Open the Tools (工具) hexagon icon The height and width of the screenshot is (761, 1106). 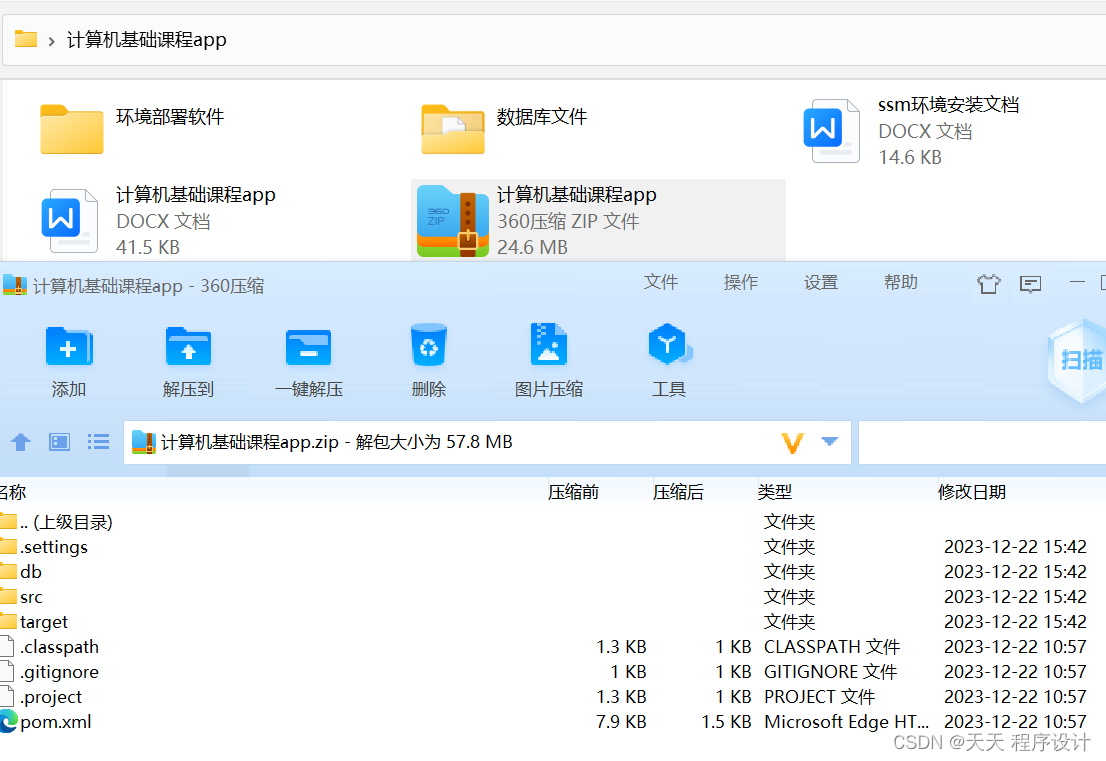click(669, 344)
